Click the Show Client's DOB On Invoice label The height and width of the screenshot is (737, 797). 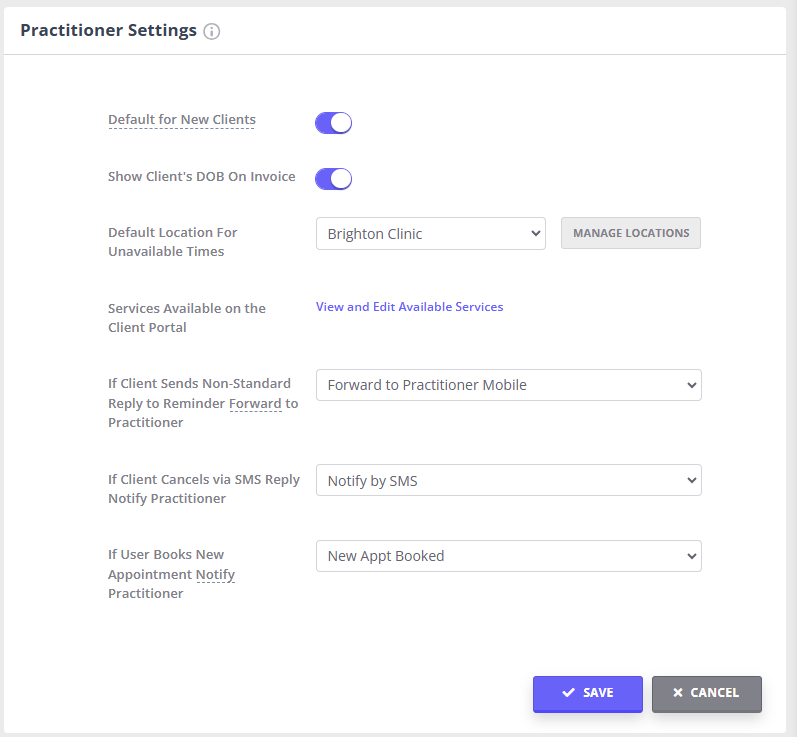pyautogui.click(x=201, y=177)
